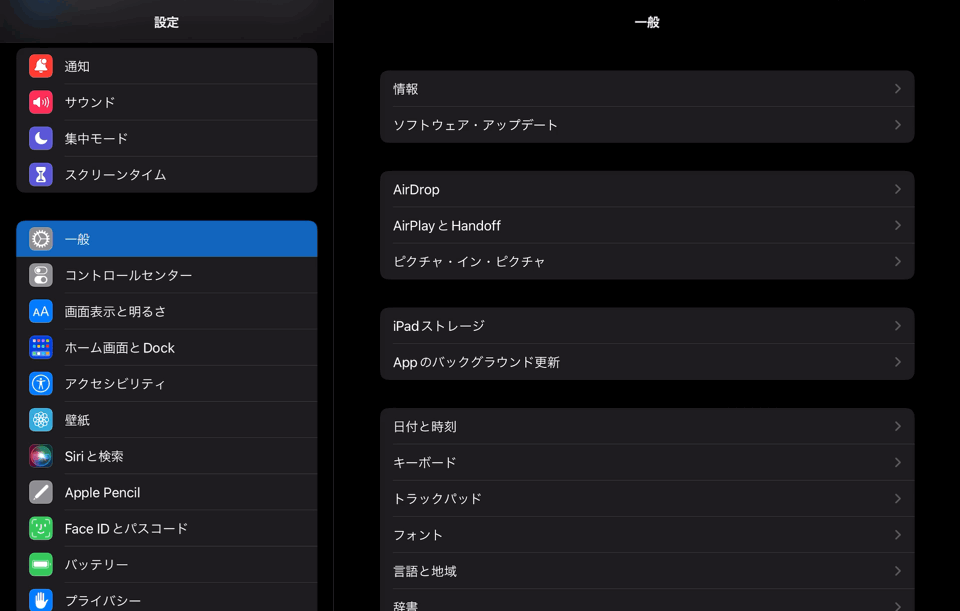Open ホーム画面とDock settings
Viewport: 960px width, 611px height.
(167, 348)
